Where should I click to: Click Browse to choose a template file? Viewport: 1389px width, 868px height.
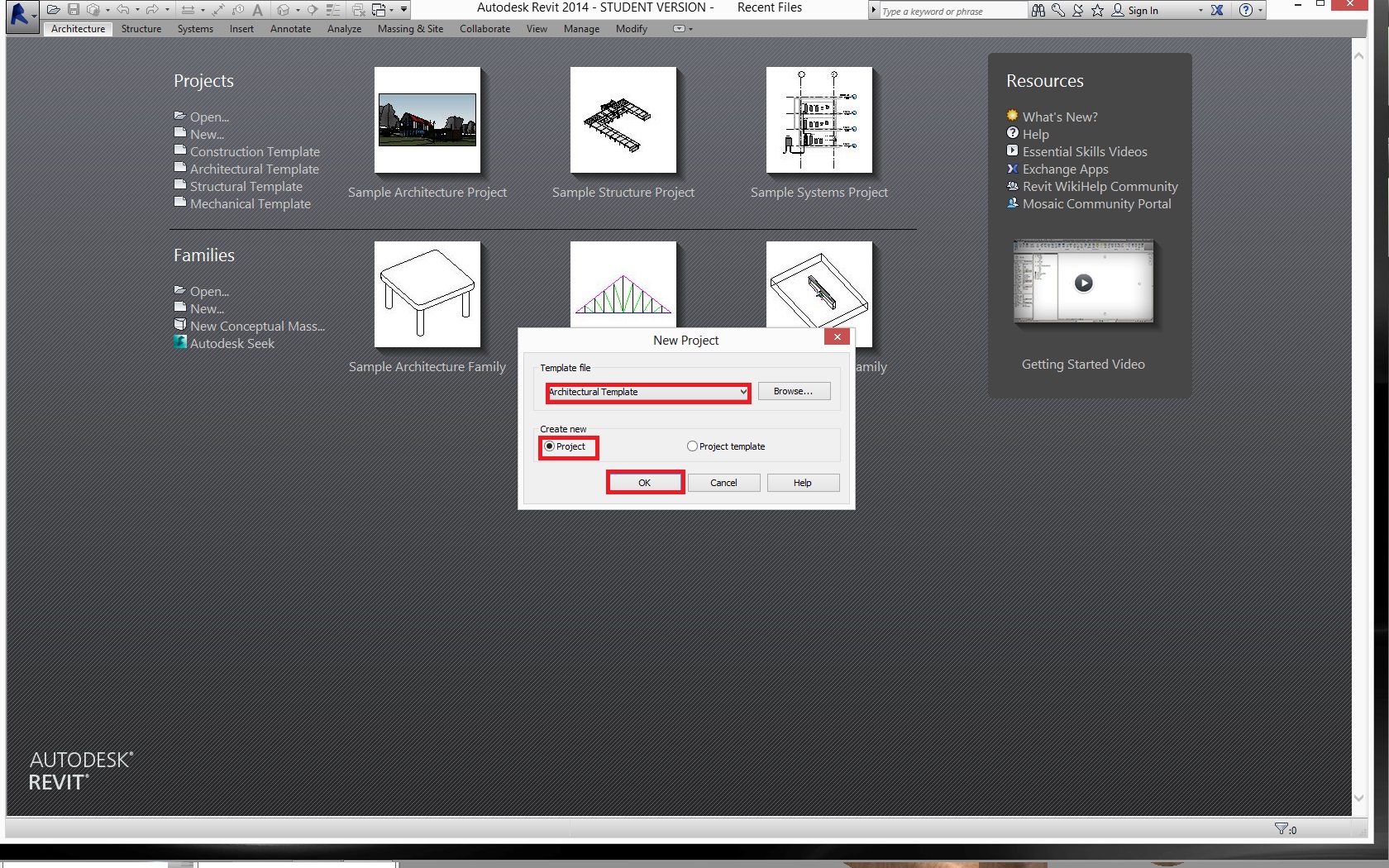[792, 391]
